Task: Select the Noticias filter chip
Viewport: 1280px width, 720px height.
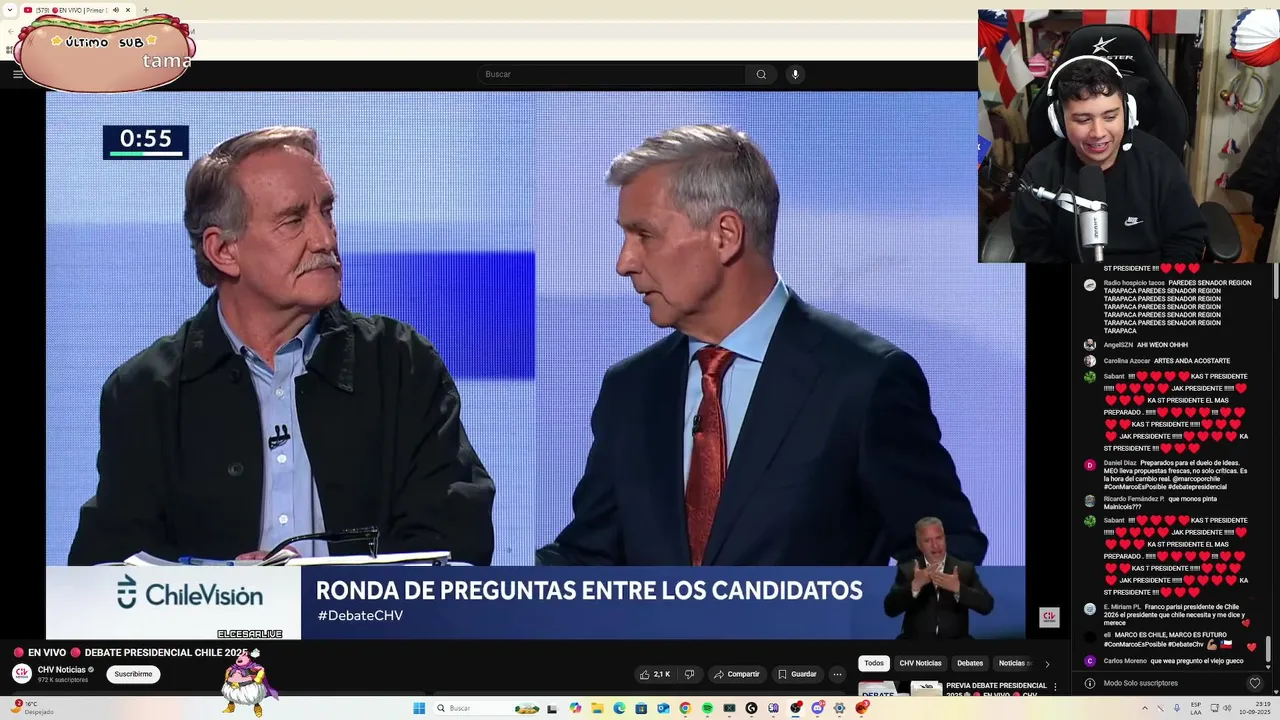Action: (1012, 663)
